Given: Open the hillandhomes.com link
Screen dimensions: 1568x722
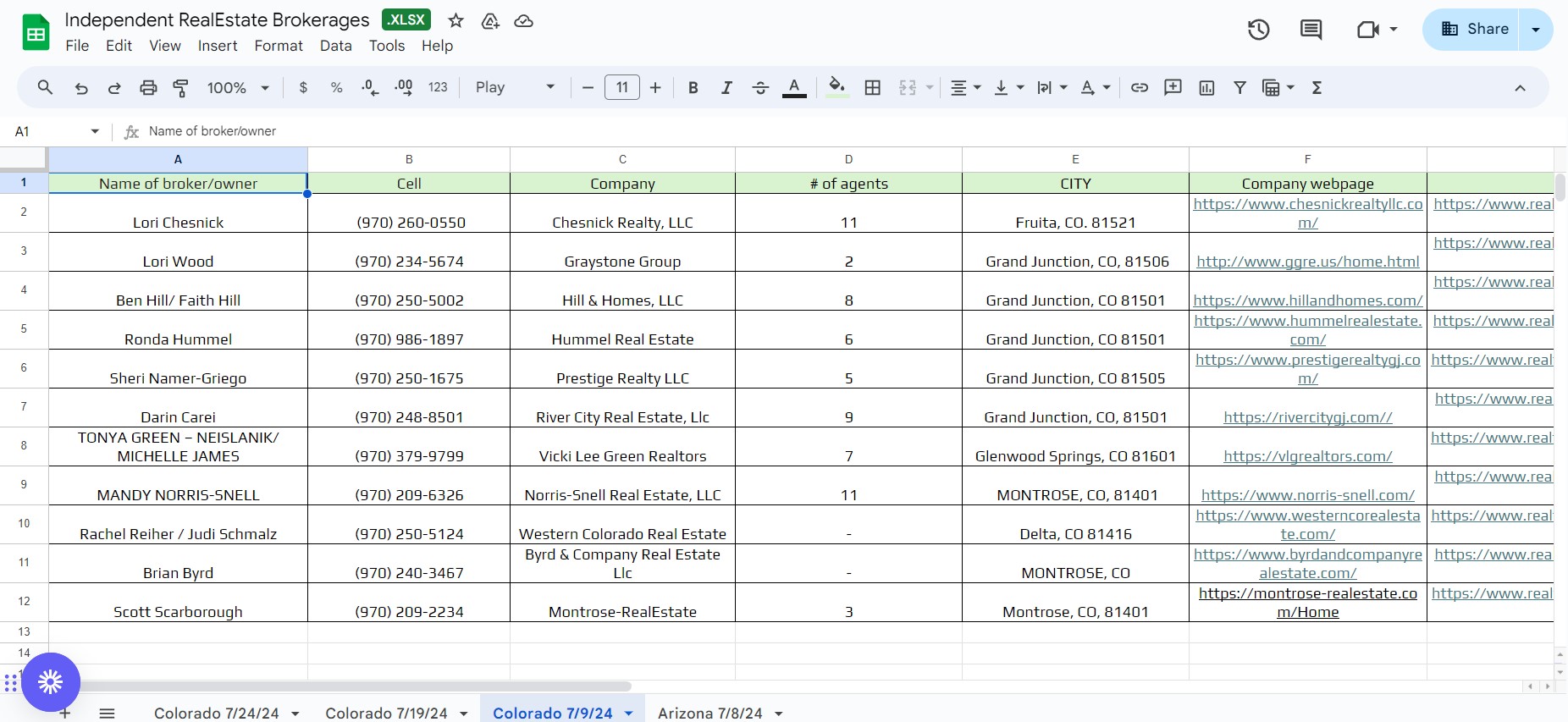Looking at the screenshot, I should coord(1308,300).
